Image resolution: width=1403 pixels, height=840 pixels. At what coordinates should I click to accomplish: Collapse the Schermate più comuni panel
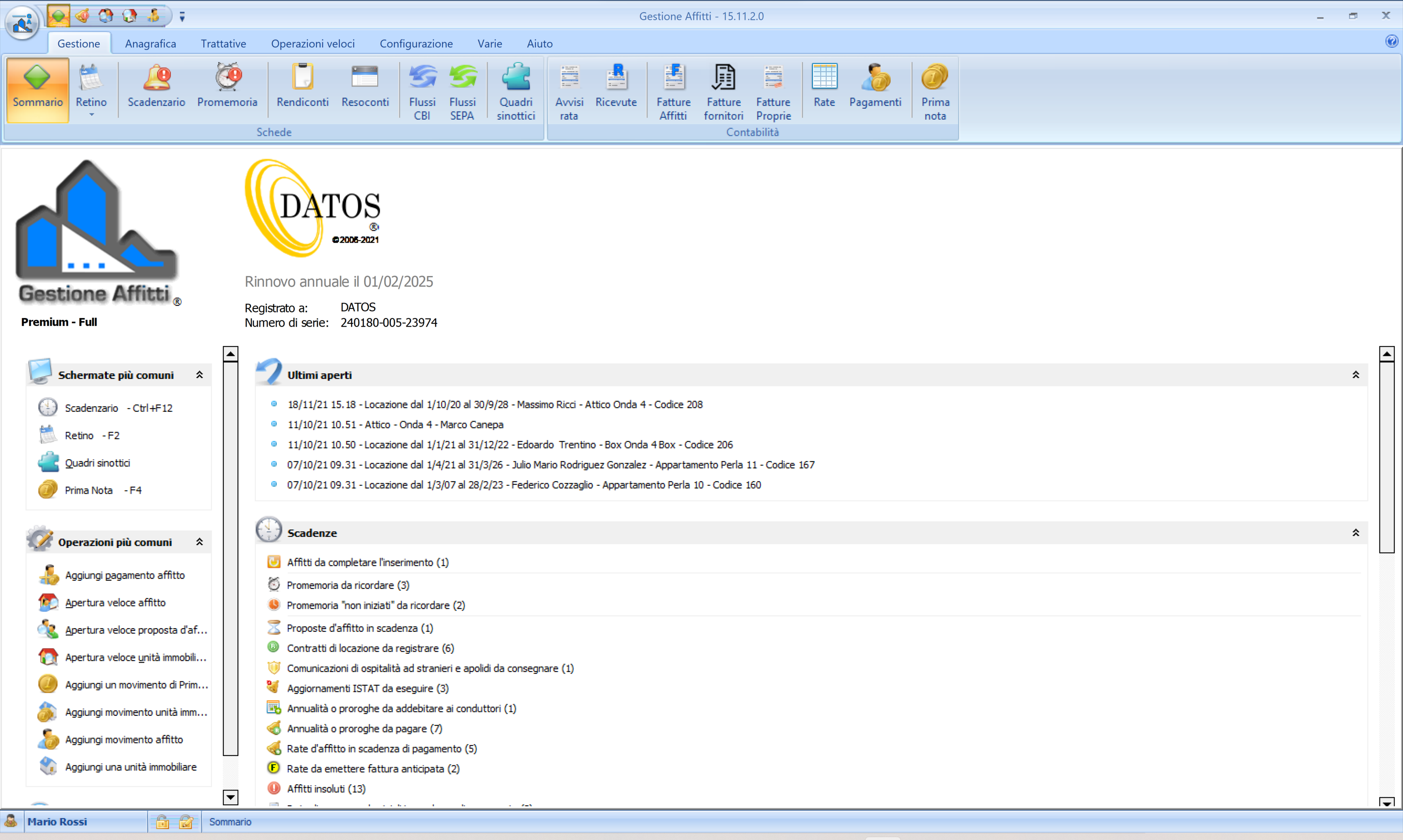tap(199, 375)
